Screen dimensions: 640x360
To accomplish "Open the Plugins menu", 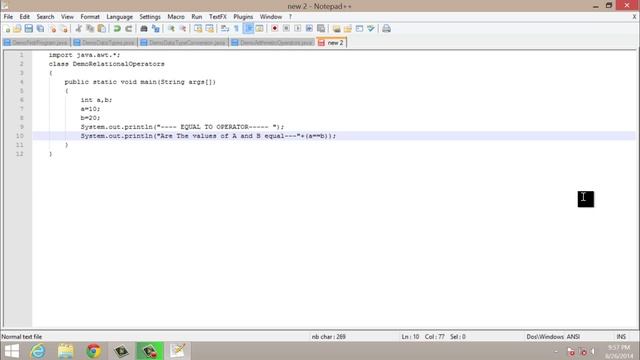I will [x=243, y=17].
